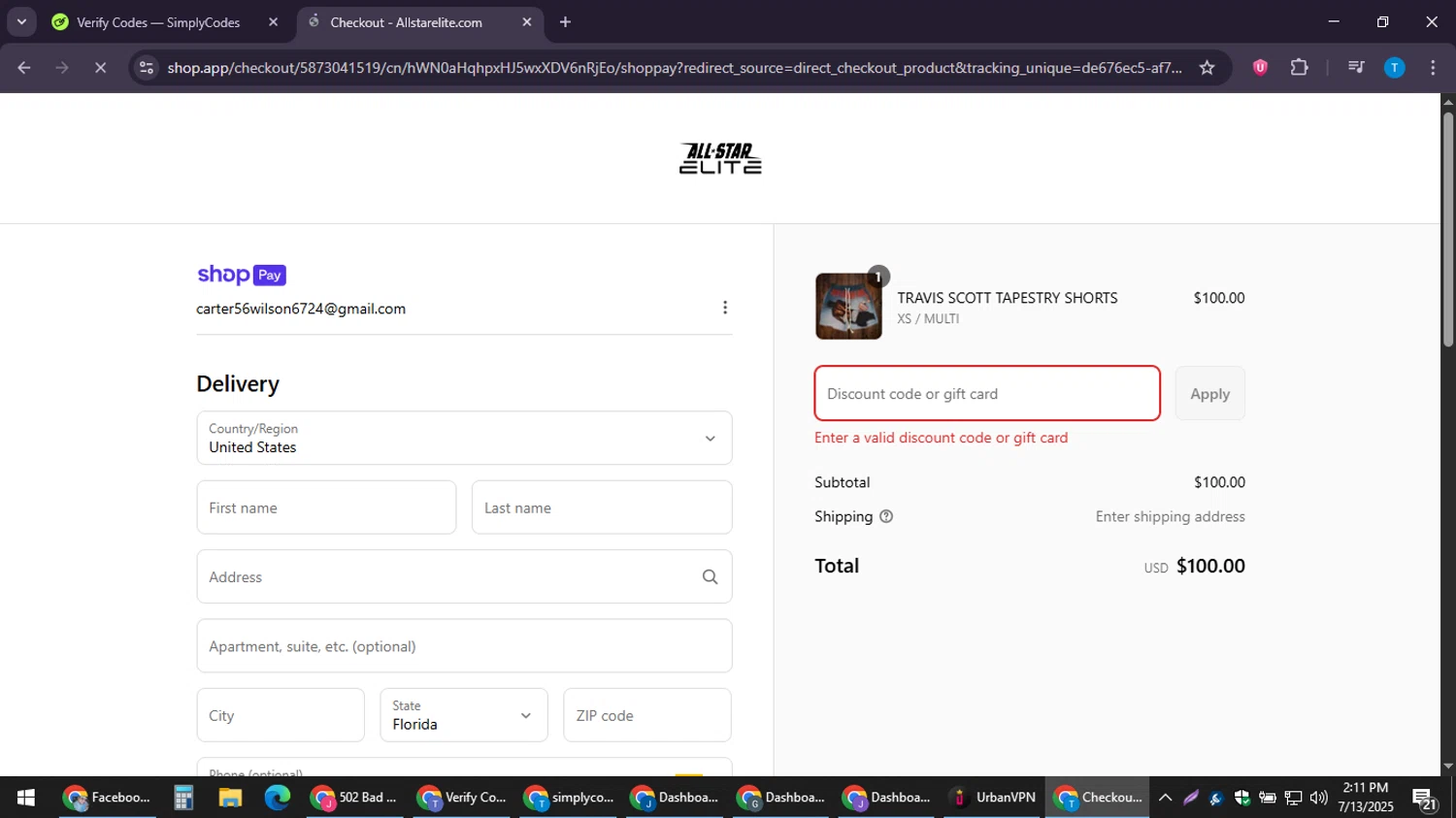The height and width of the screenshot is (818, 1456).
Task: Open Facebook Chrome window in taskbar
Action: coord(107,798)
